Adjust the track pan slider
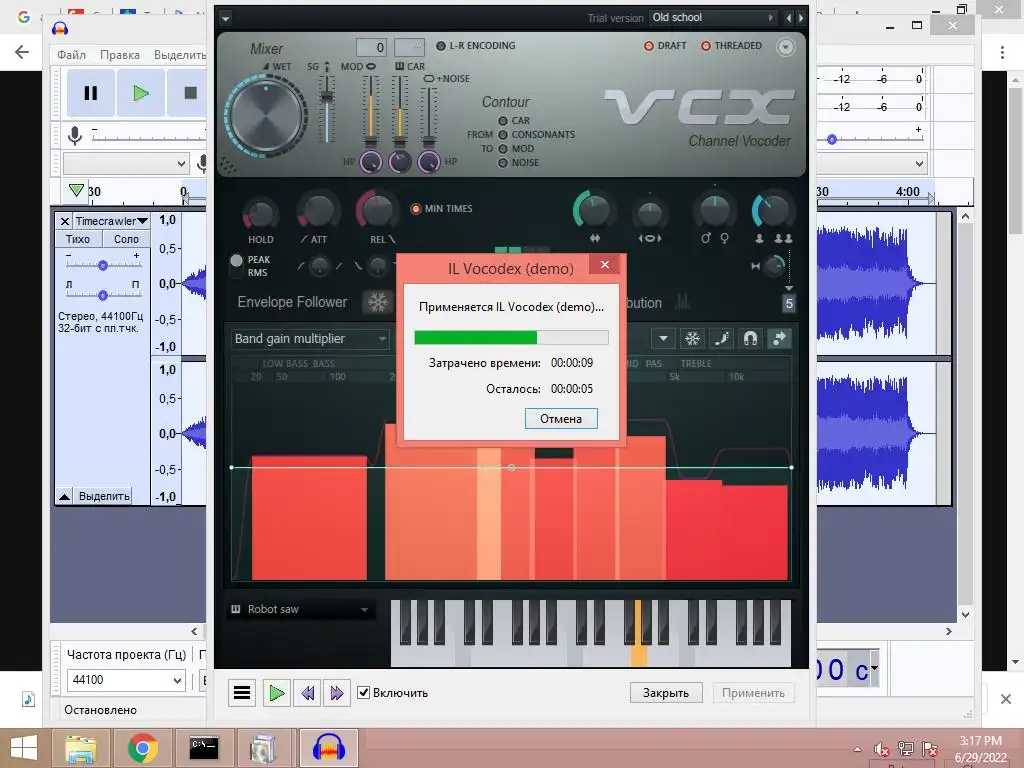 103,295
